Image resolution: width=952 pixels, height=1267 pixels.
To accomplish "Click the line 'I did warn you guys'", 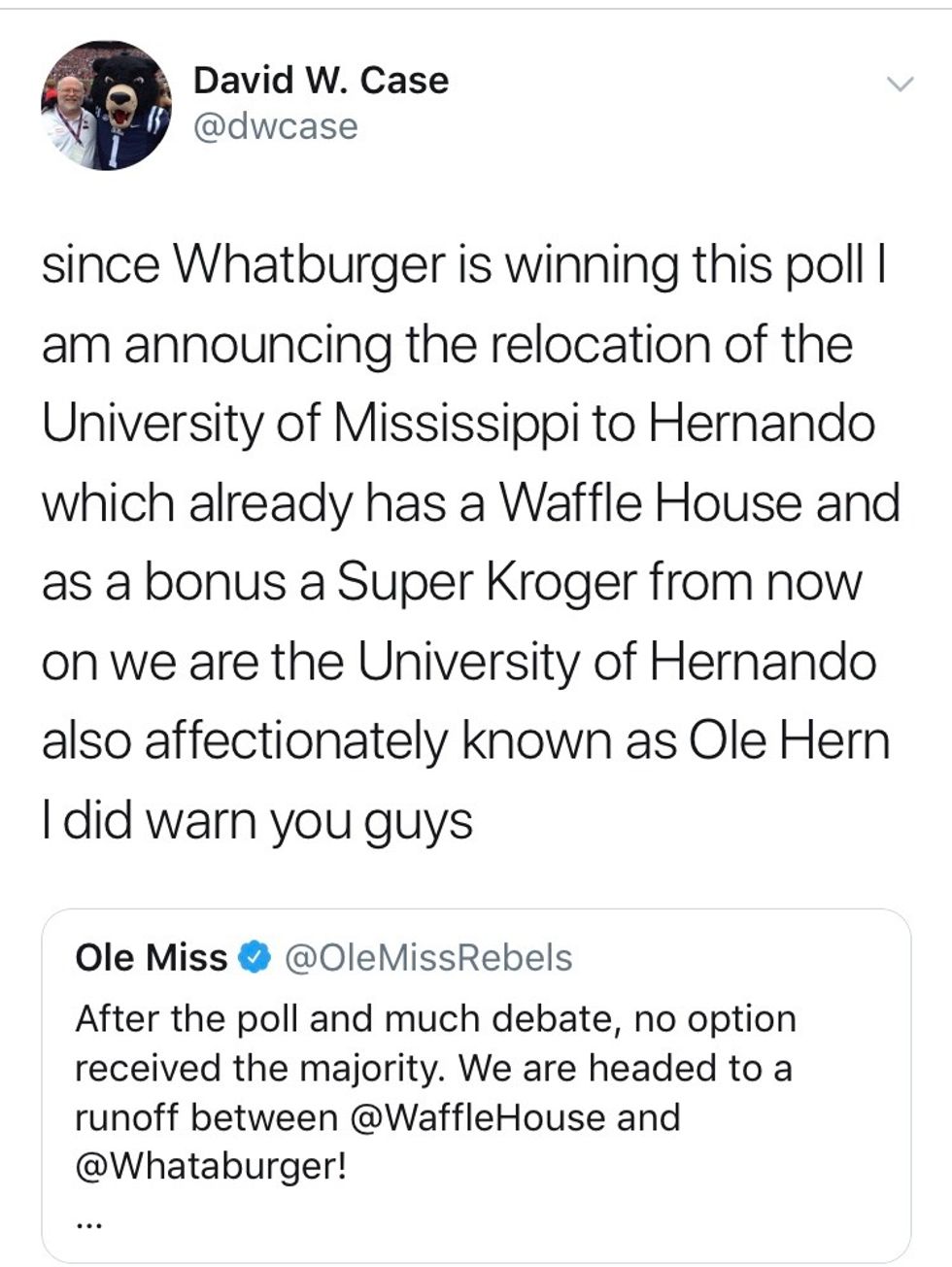I will pos(256,822).
